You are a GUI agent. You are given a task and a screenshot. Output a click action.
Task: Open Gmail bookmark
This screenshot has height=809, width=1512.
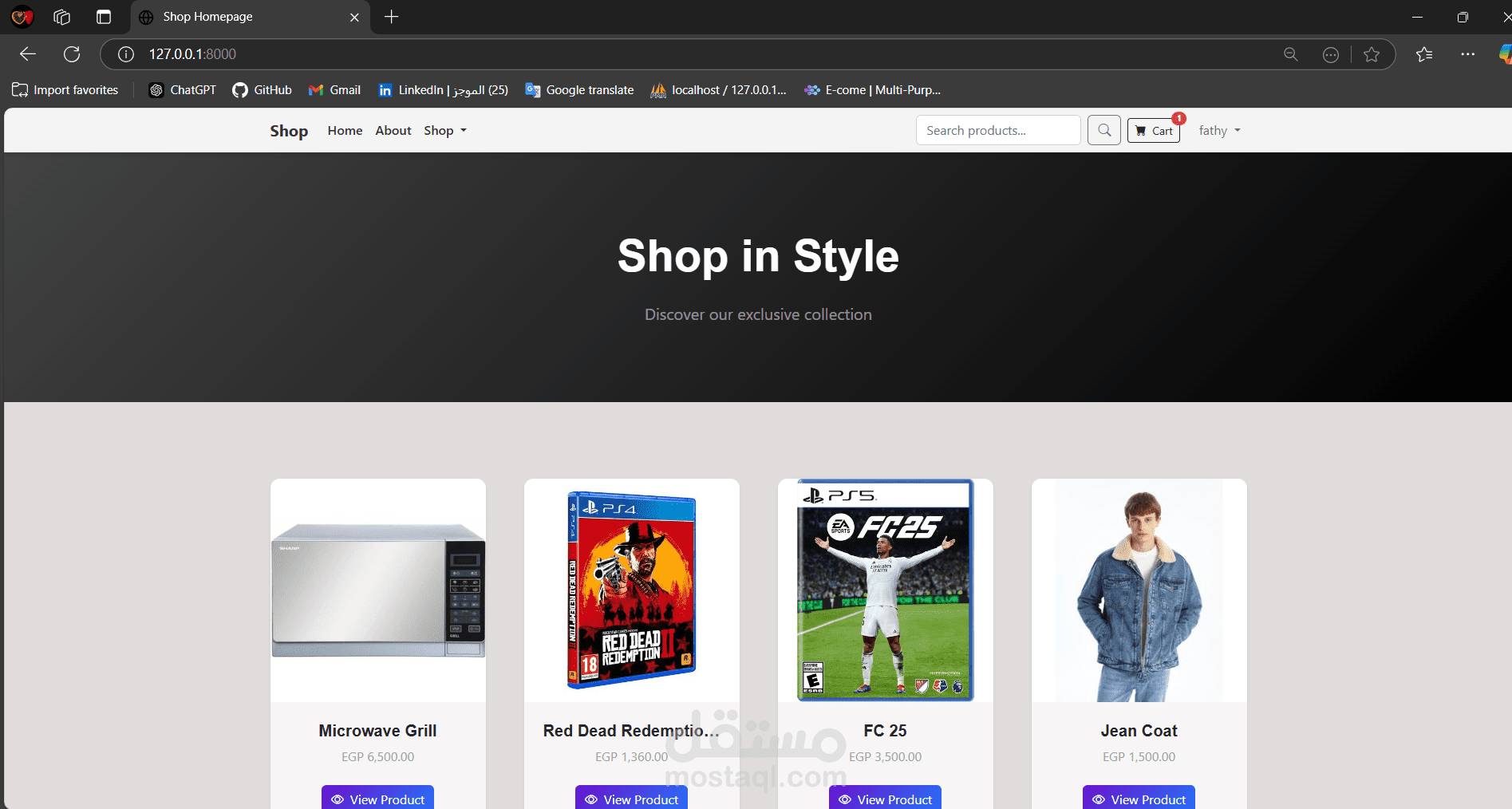pos(335,90)
